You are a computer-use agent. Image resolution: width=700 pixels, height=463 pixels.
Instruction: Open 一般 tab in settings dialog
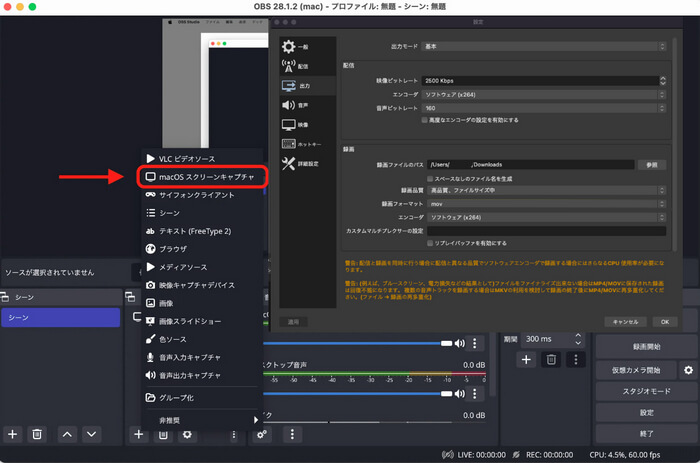click(308, 47)
